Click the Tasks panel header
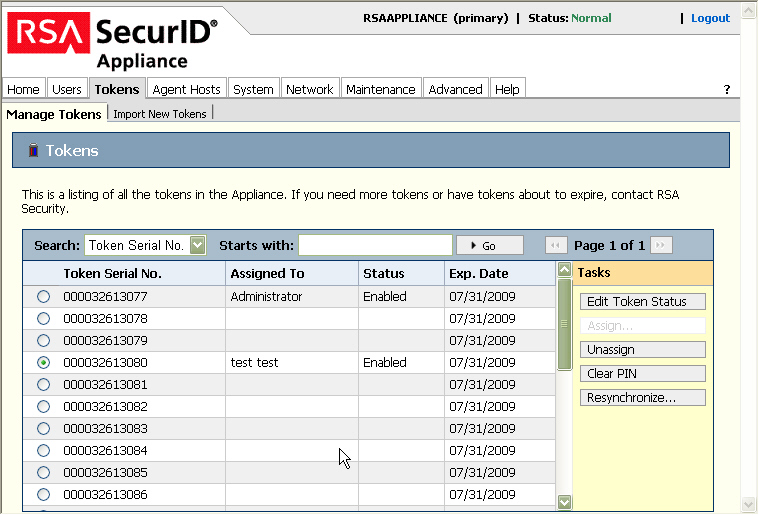This screenshot has height=515, width=759. click(643, 273)
